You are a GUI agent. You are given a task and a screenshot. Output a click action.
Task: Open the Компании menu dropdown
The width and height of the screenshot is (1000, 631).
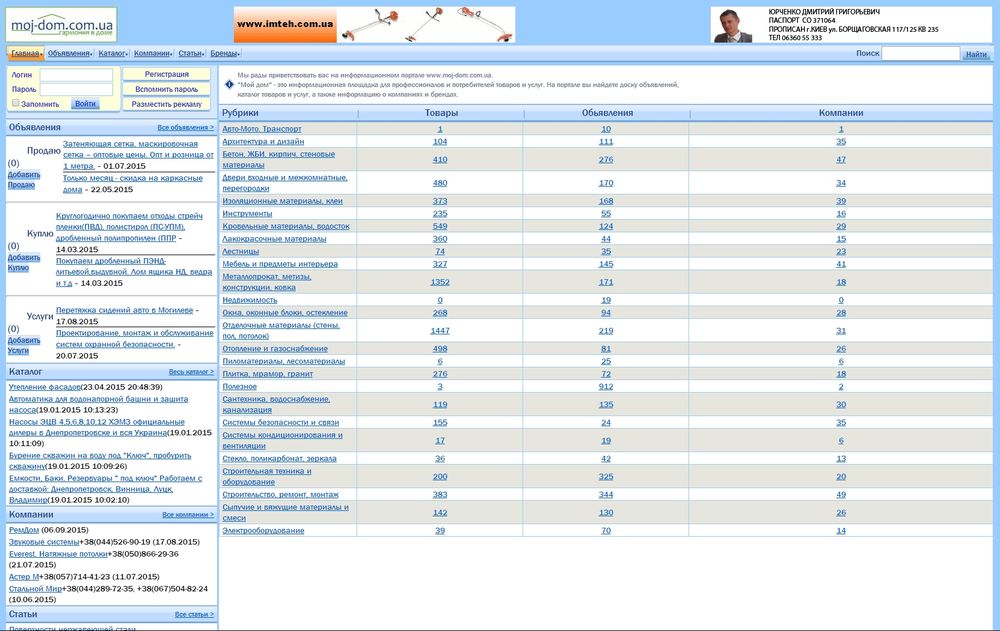pyautogui.click(x=152, y=54)
